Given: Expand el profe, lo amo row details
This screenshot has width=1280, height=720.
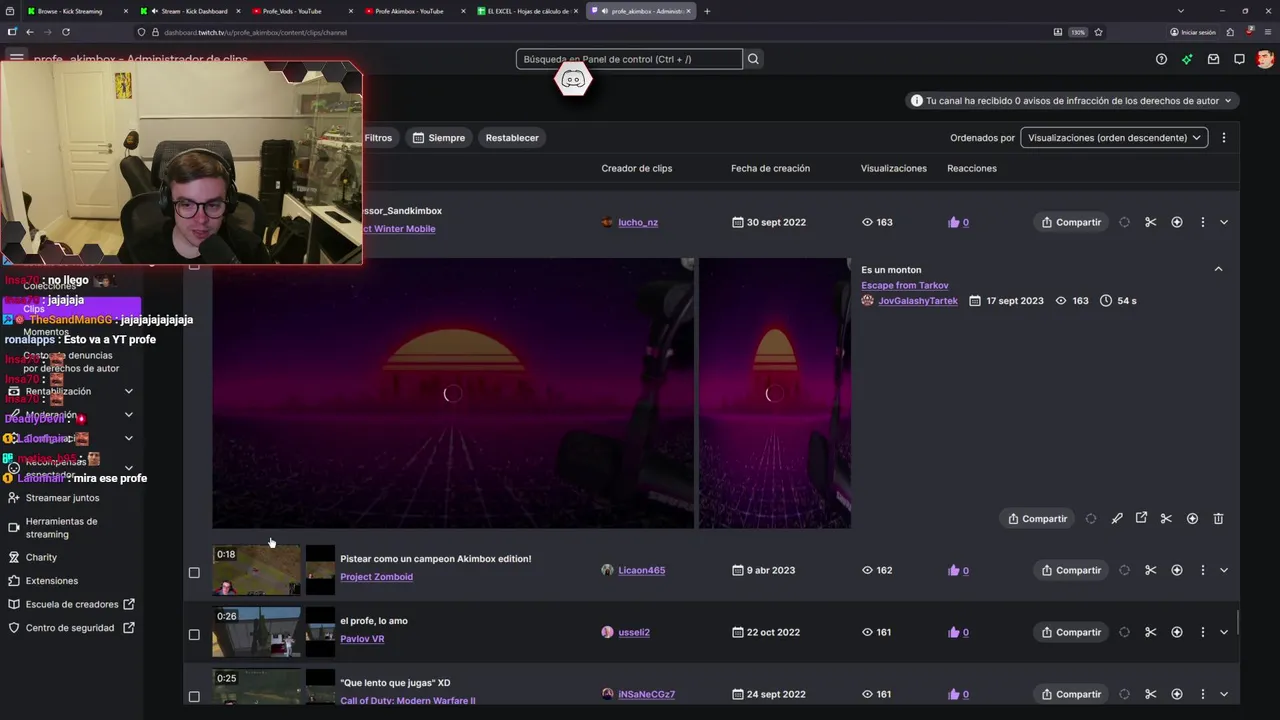Looking at the screenshot, I should pyautogui.click(x=1224, y=632).
